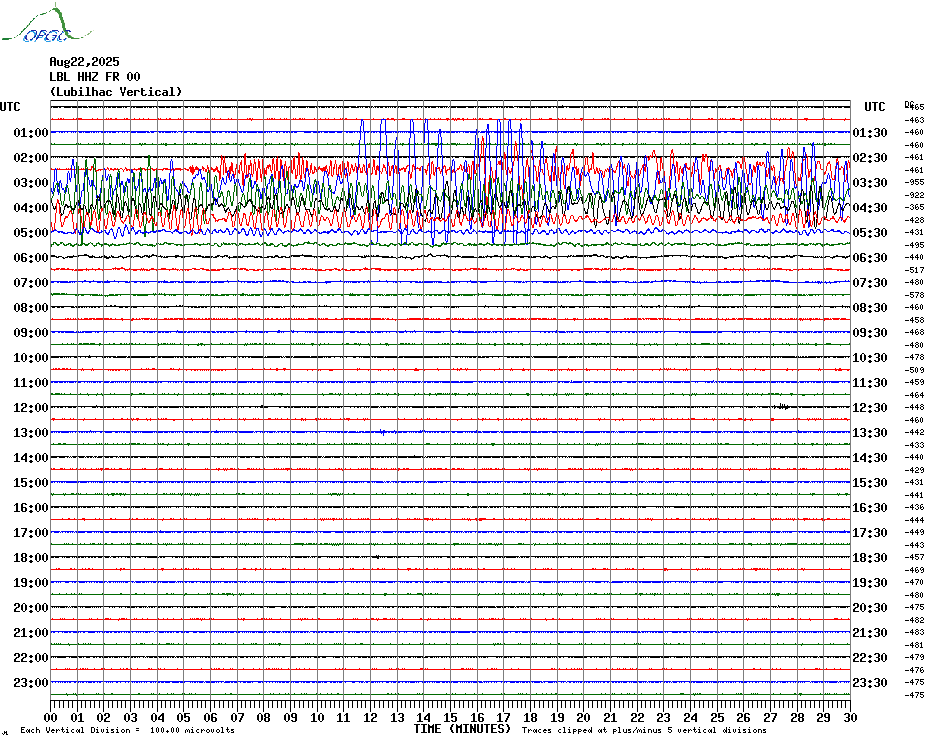Select minute 20 on the time axis
The image size is (930, 744).
584,717
